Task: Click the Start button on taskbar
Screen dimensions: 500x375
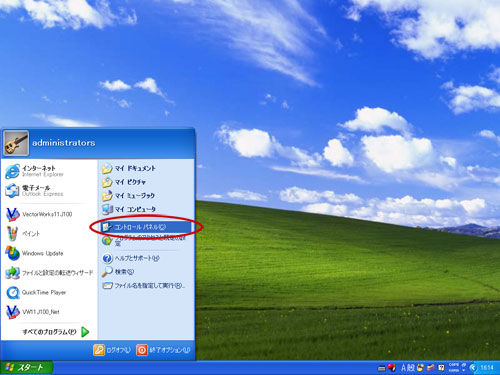Action: [x=26, y=368]
